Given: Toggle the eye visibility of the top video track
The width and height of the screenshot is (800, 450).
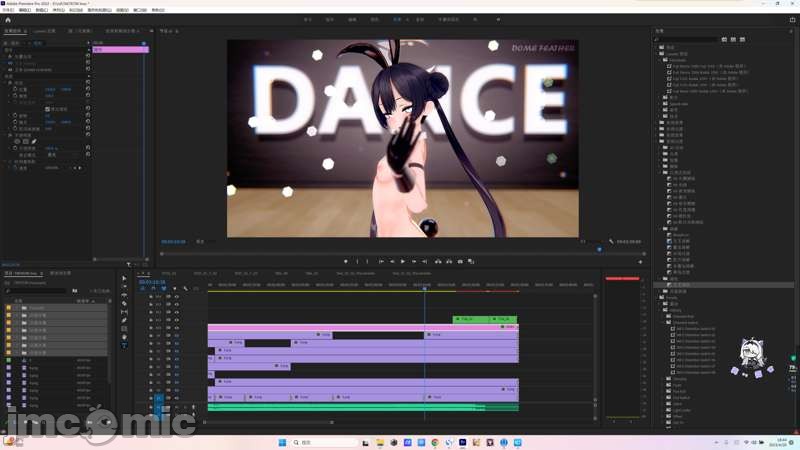Looking at the screenshot, I should [177, 297].
